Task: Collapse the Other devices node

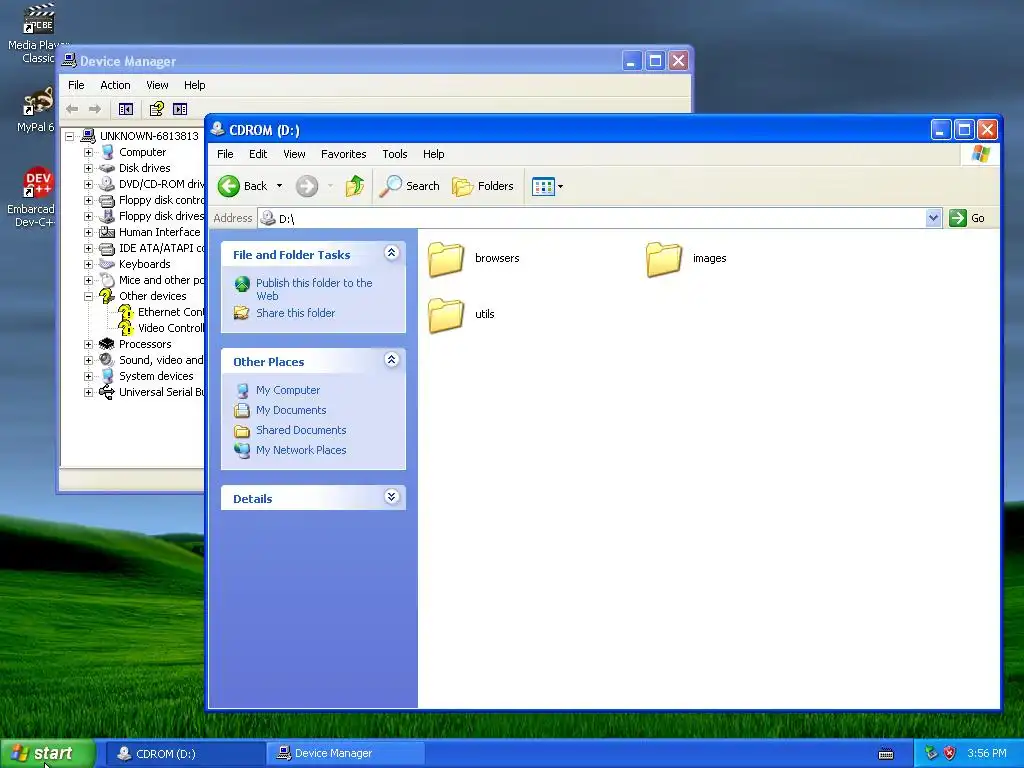Action: coord(88,296)
